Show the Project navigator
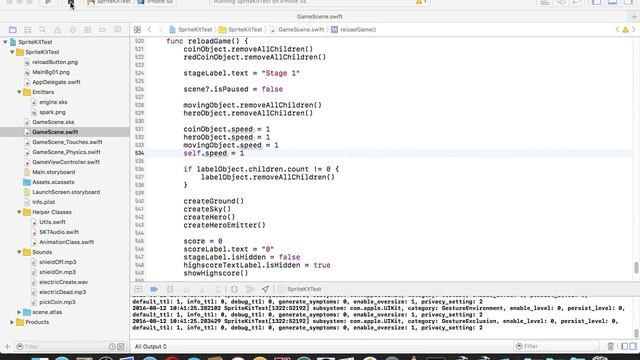Screen dimensions: 640x360 [x=13, y=29]
